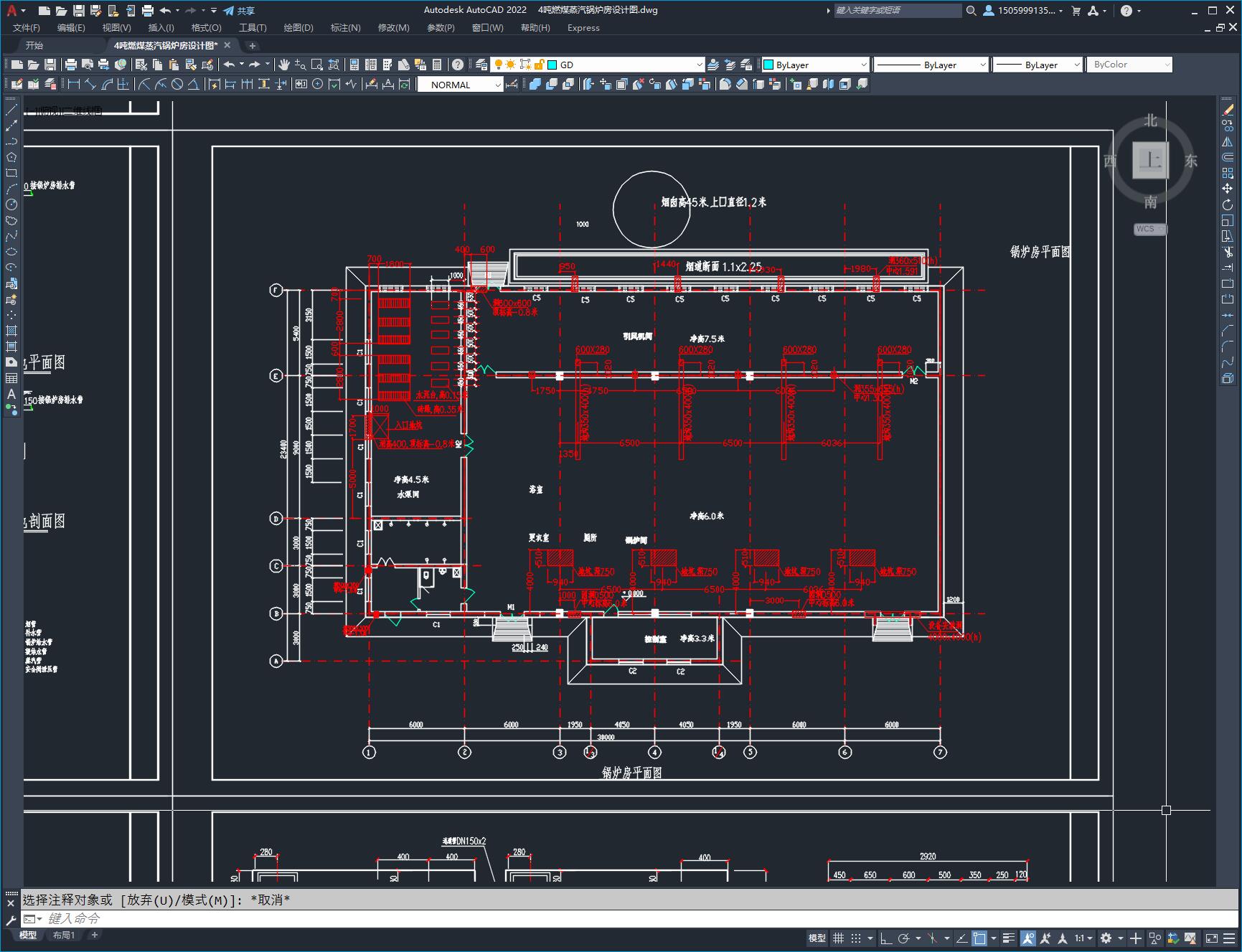Click the Clean Screen icon in the status bar
Screen dimensions: 1242x952
pyautogui.click(x=1211, y=938)
